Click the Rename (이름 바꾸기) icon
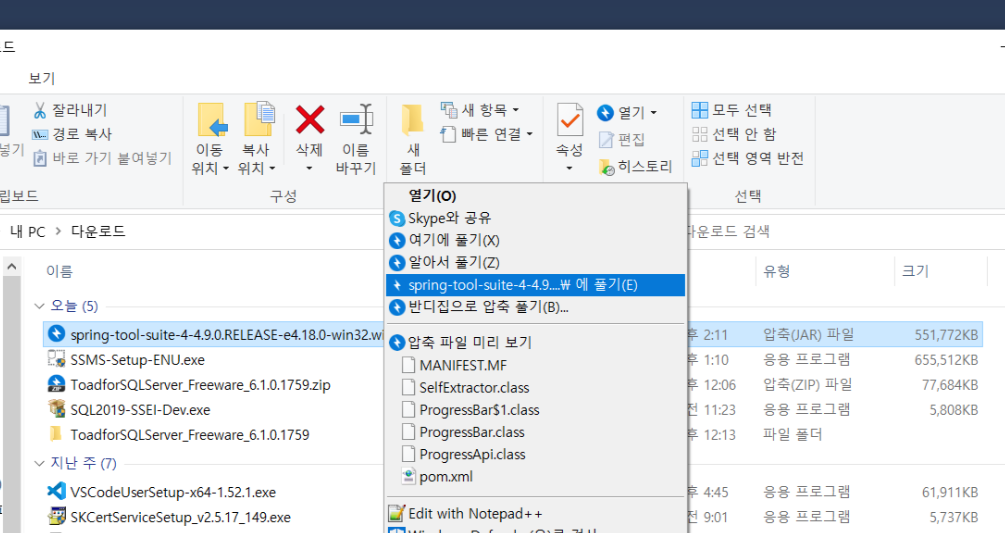 [356, 119]
